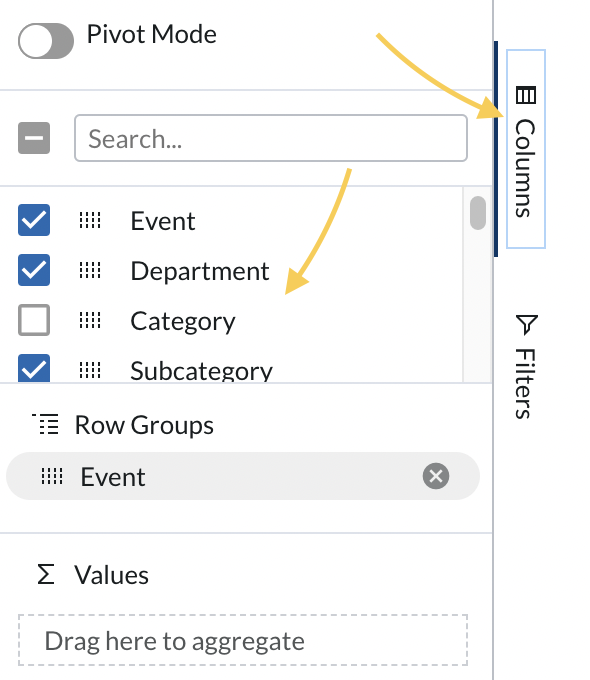Image resolution: width=590 pixels, height=680 pixels.
Task: Click the Pivot Mode label
Action: pyautogui.click(x=151, y=34)
